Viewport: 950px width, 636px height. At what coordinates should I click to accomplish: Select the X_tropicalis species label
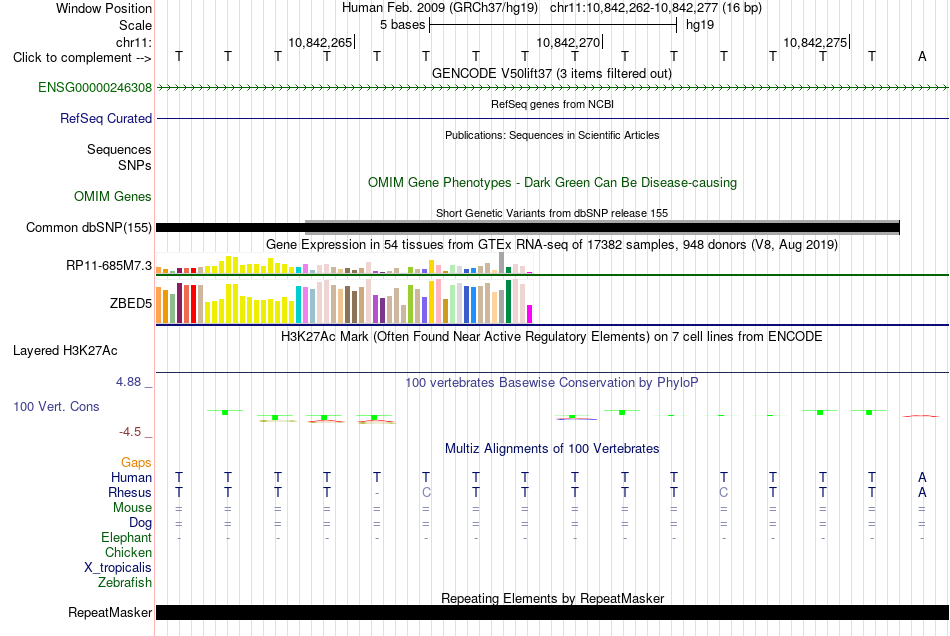click(x=118, y=568)
